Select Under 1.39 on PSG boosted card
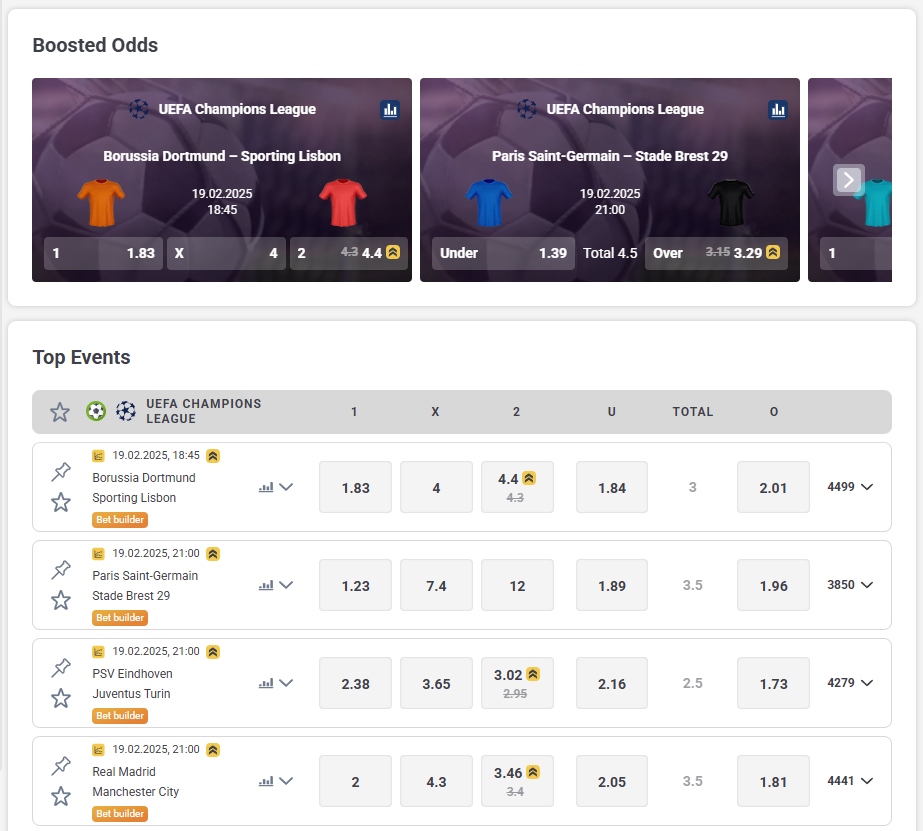 pyautogui.click(x=503, y=254)
